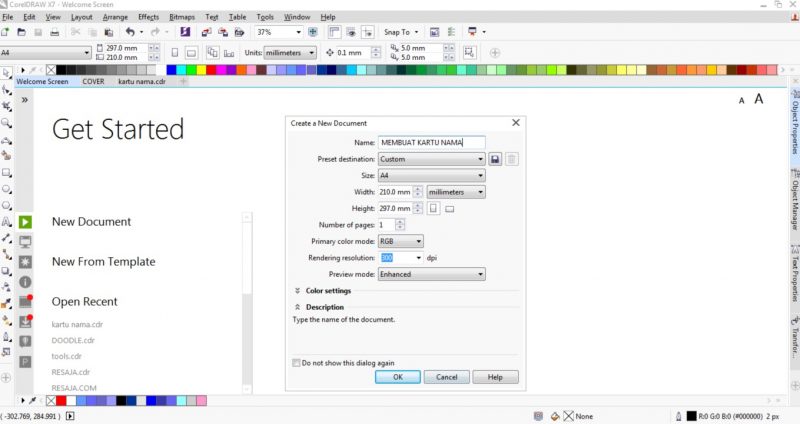The height and width of the screenshot is (424, 800).
Task: Switch to the COVER document tab
Action: [93, 82]
